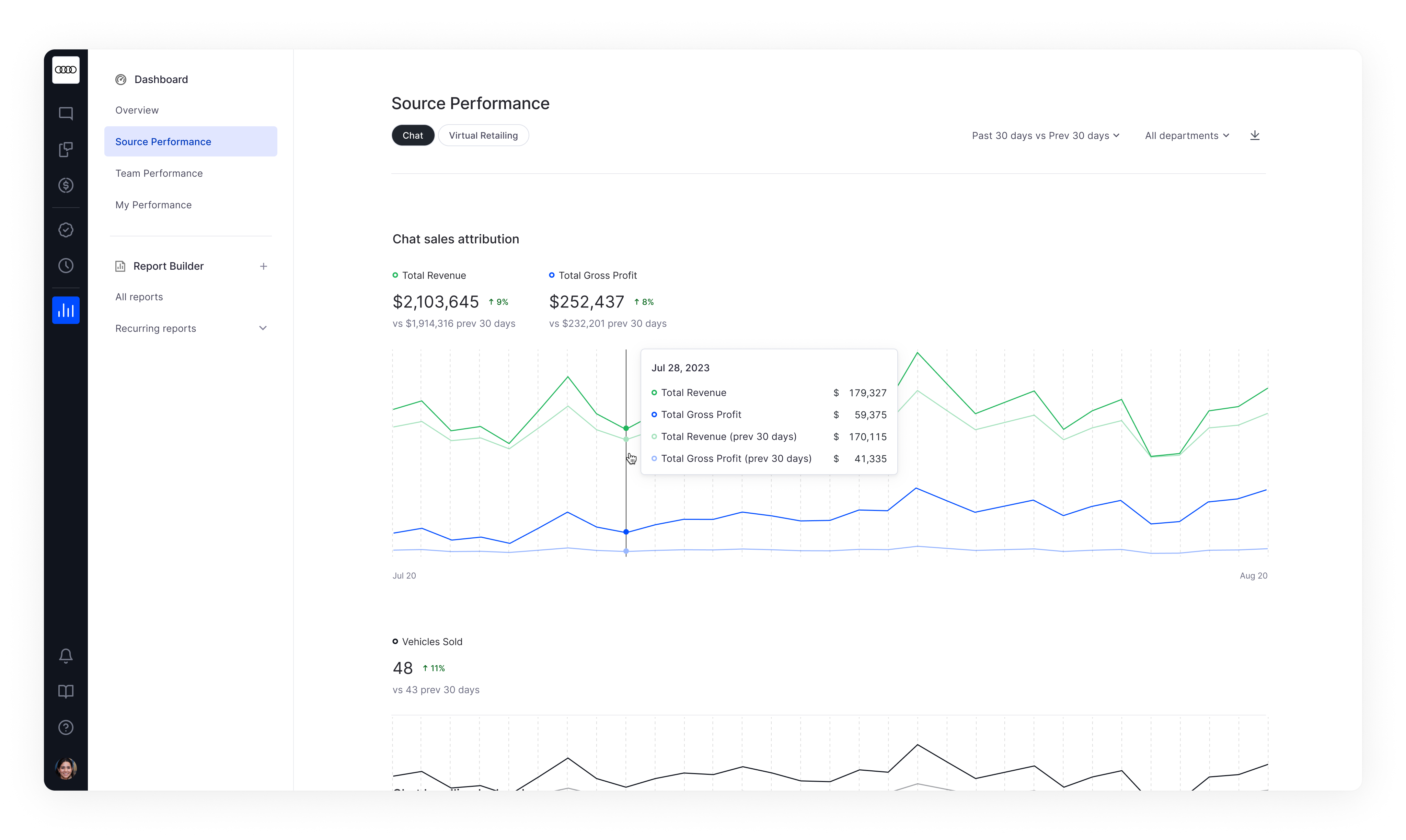Click the 170,115 value in tooltip

point(867,437)
